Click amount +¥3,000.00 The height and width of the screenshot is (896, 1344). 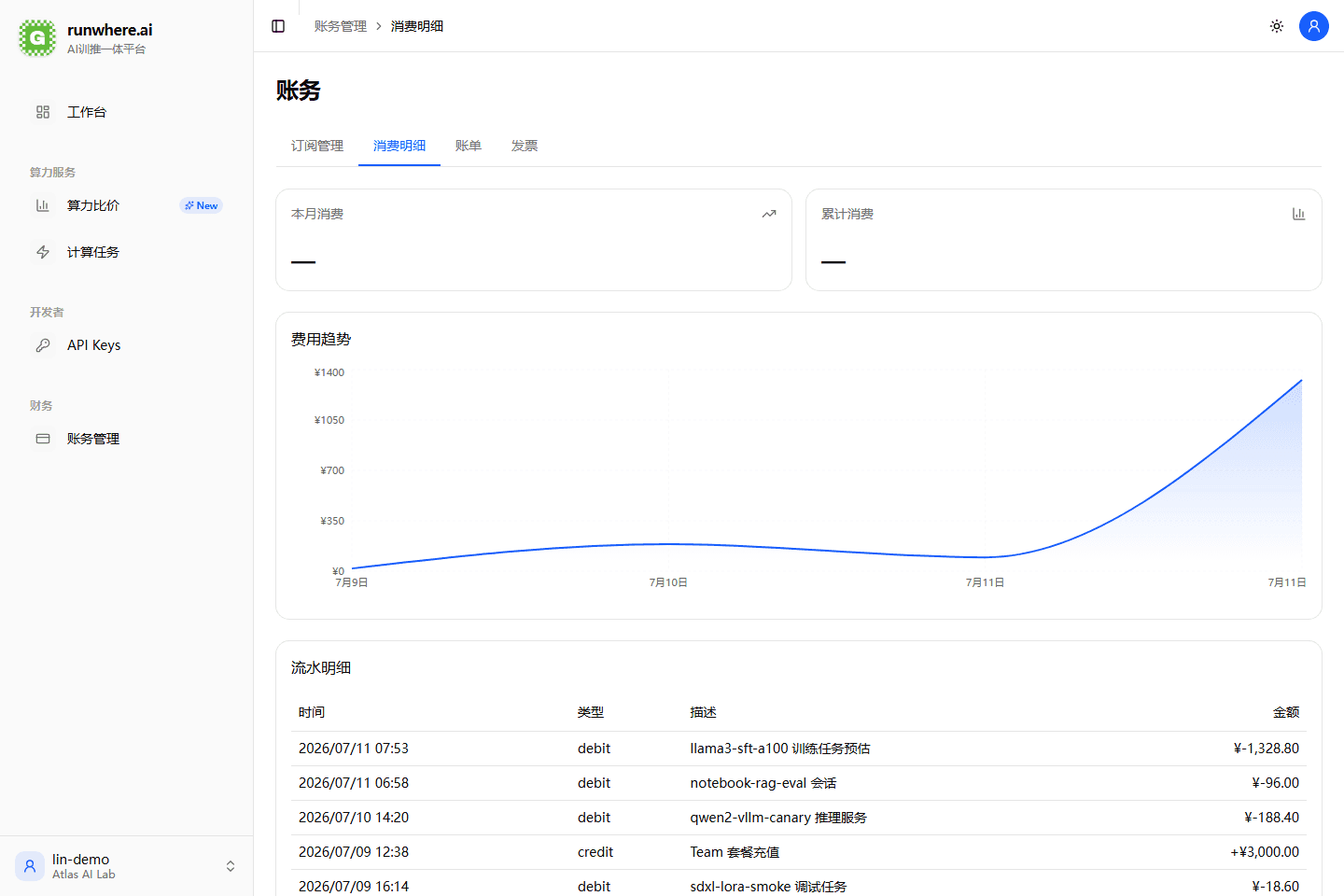[1265, 852]
